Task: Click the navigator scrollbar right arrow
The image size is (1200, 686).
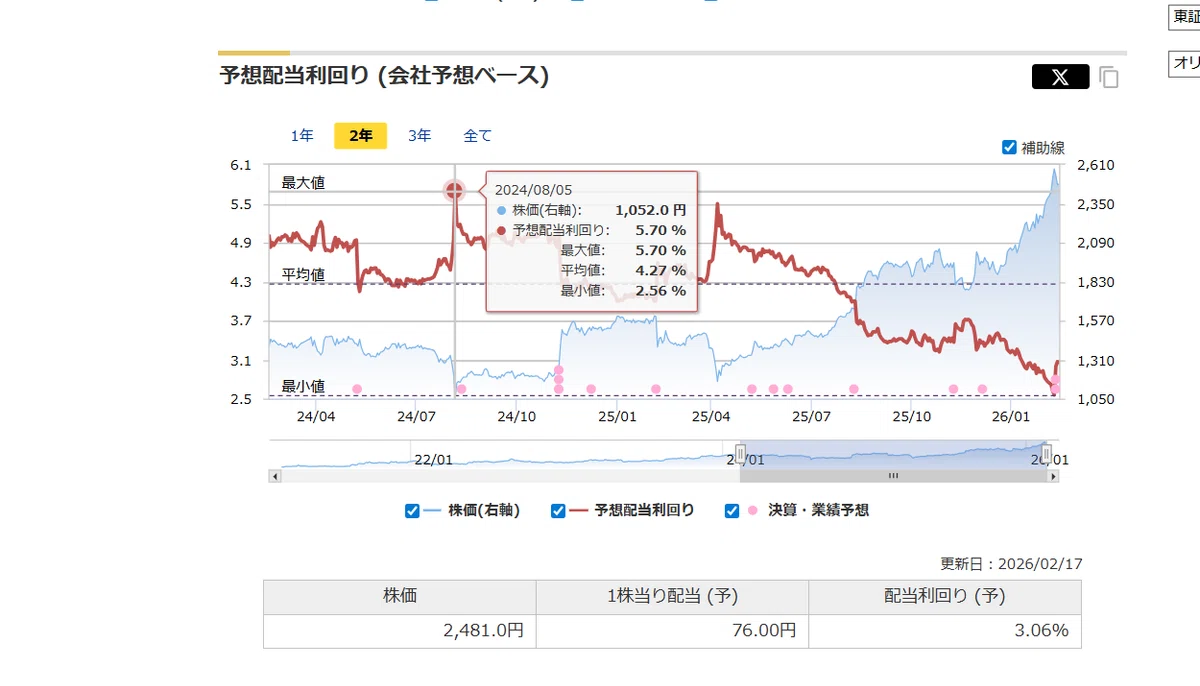Action: click(1053, 476)
